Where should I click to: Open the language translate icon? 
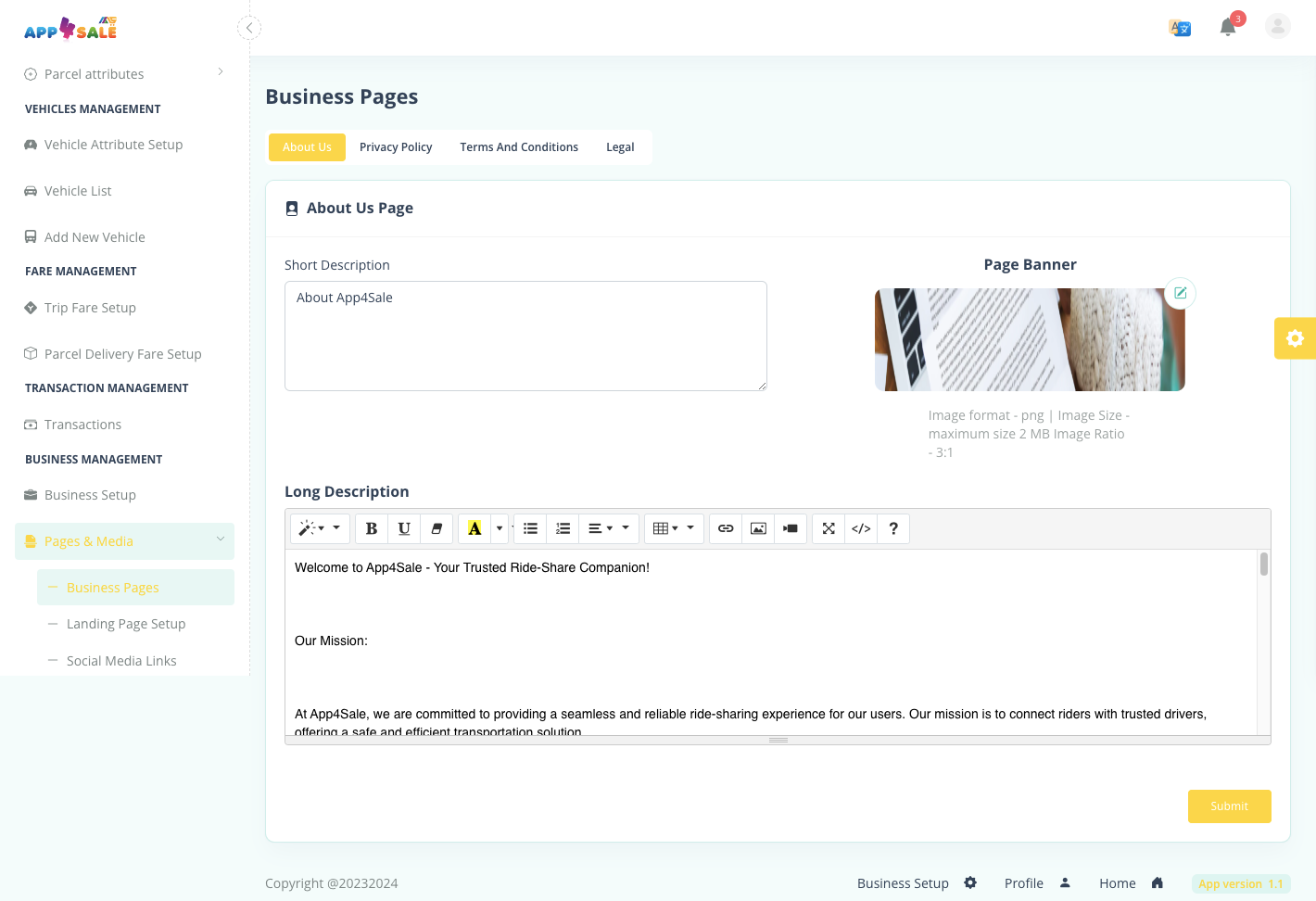(x=1180, y=28)
